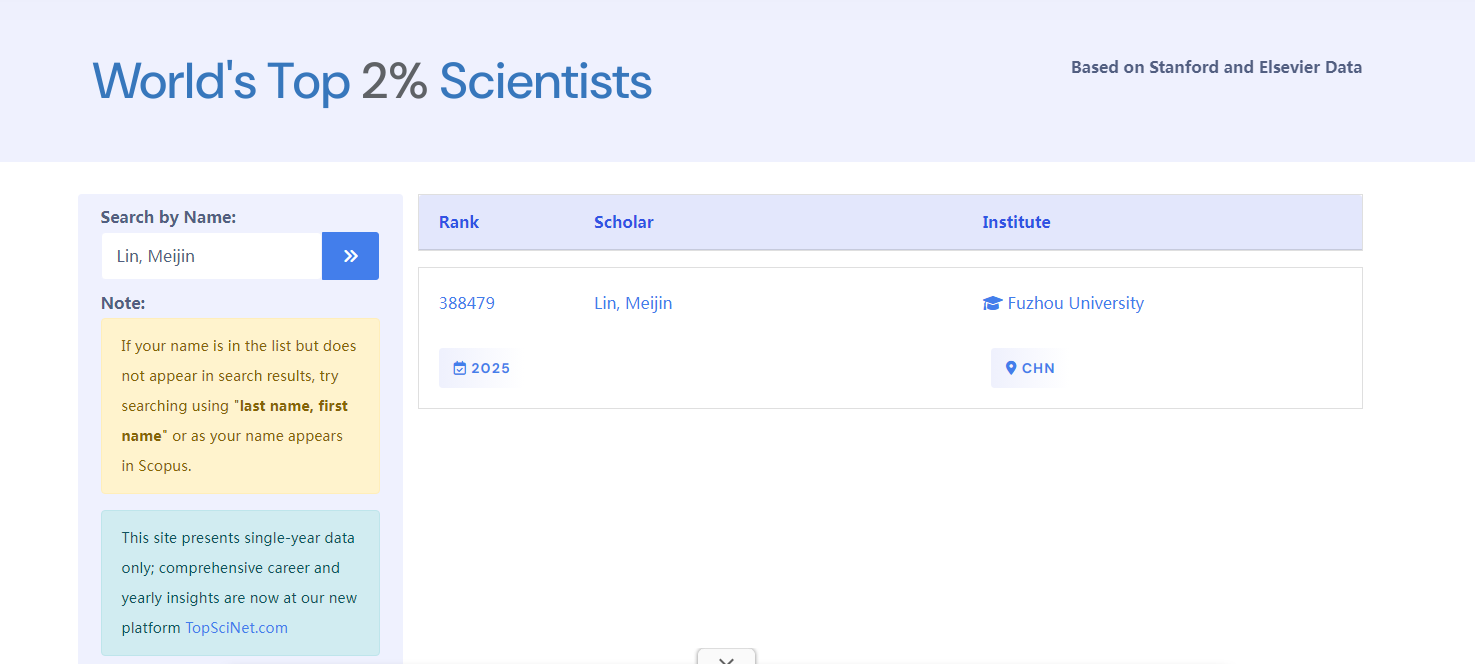Click the Institute column header
1475x664 pixels.
point(1016,222)
